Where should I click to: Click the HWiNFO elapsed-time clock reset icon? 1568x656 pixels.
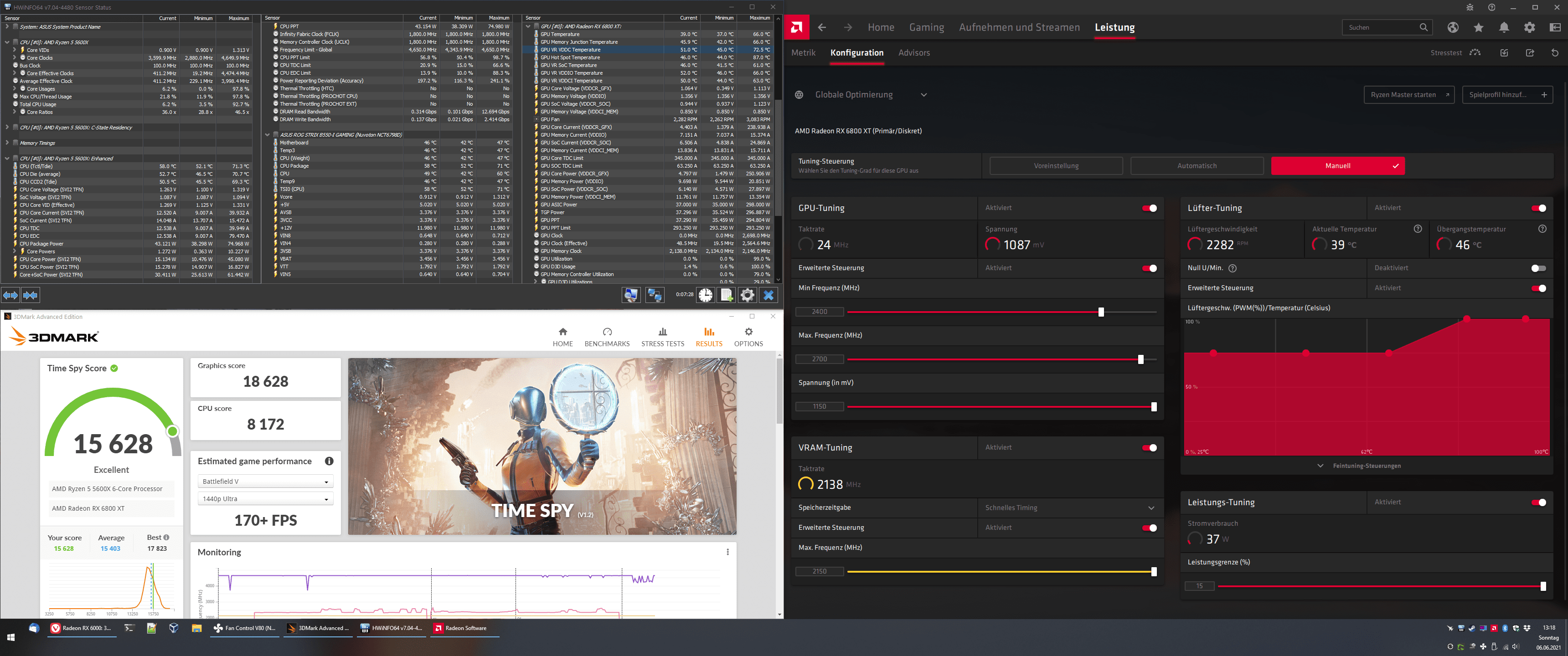[x=705, y=295]
